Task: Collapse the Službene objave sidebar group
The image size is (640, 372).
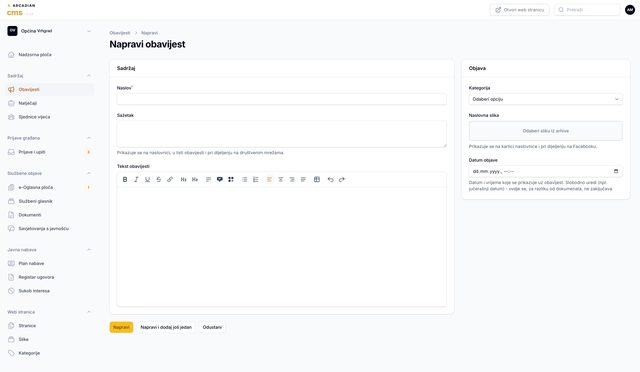Action: 89,173
